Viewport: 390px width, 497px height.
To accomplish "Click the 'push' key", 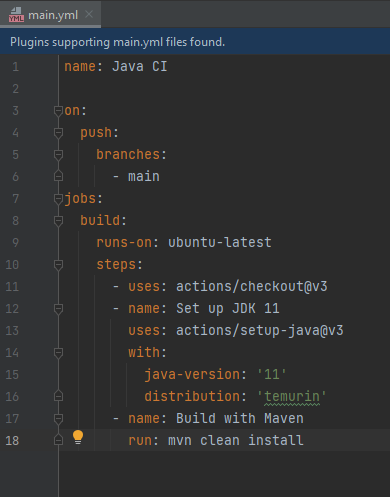I will 96,133.
